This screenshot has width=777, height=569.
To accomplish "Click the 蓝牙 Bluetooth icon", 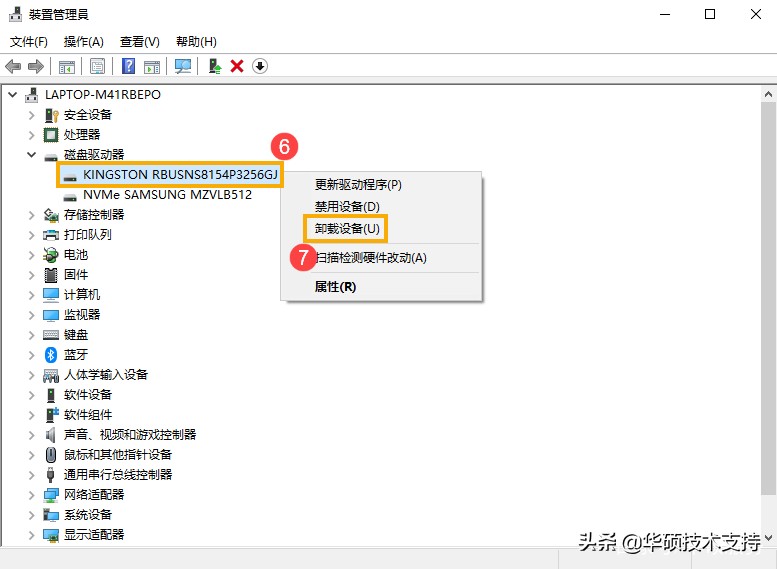I will point(51,355).
